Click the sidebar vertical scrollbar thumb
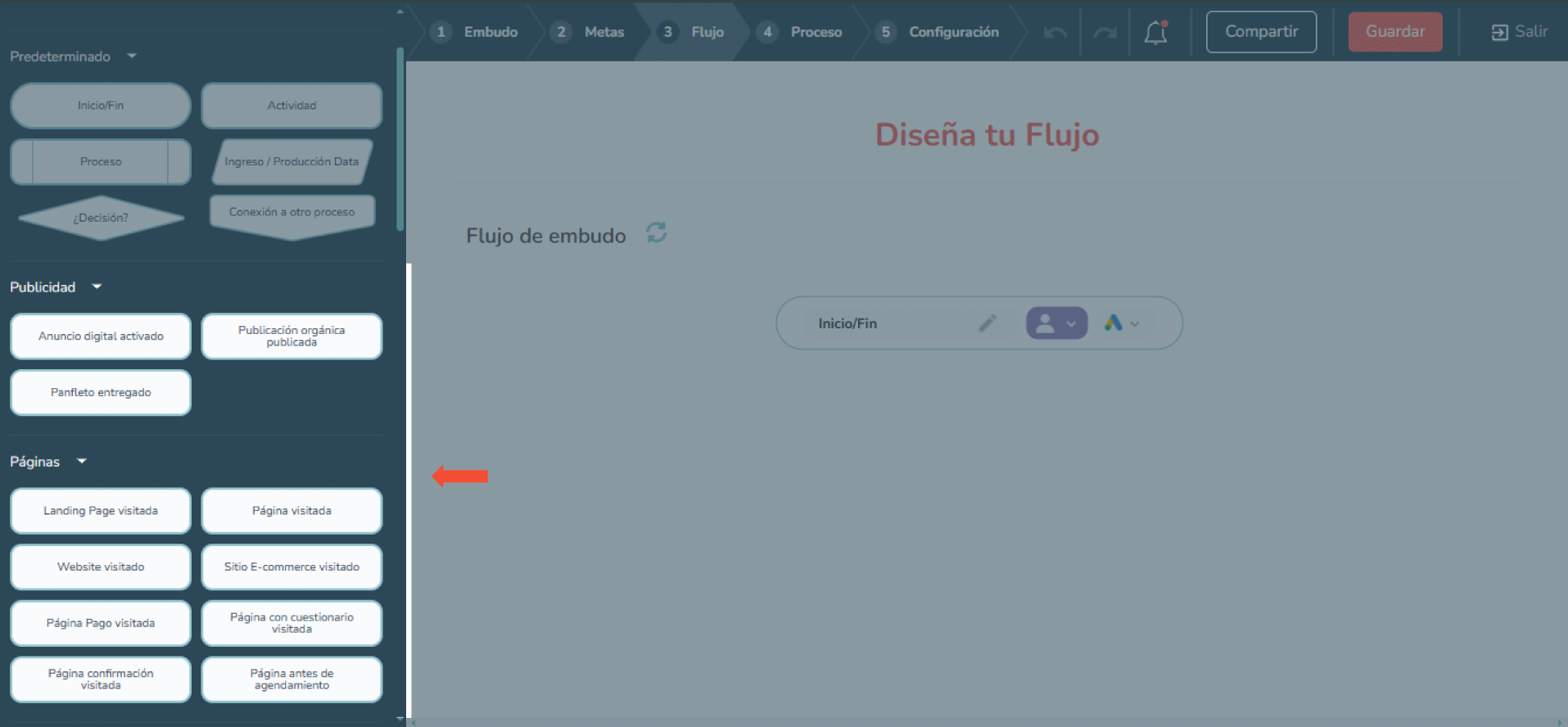This screenshot has width=1568, height=727. [x=400, y=139]
